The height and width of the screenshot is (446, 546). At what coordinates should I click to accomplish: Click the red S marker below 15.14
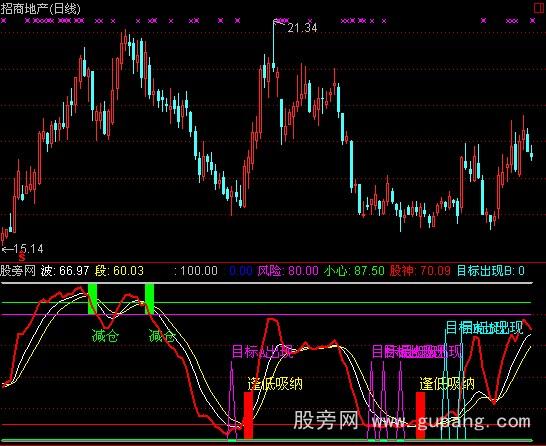pos(22,257)
